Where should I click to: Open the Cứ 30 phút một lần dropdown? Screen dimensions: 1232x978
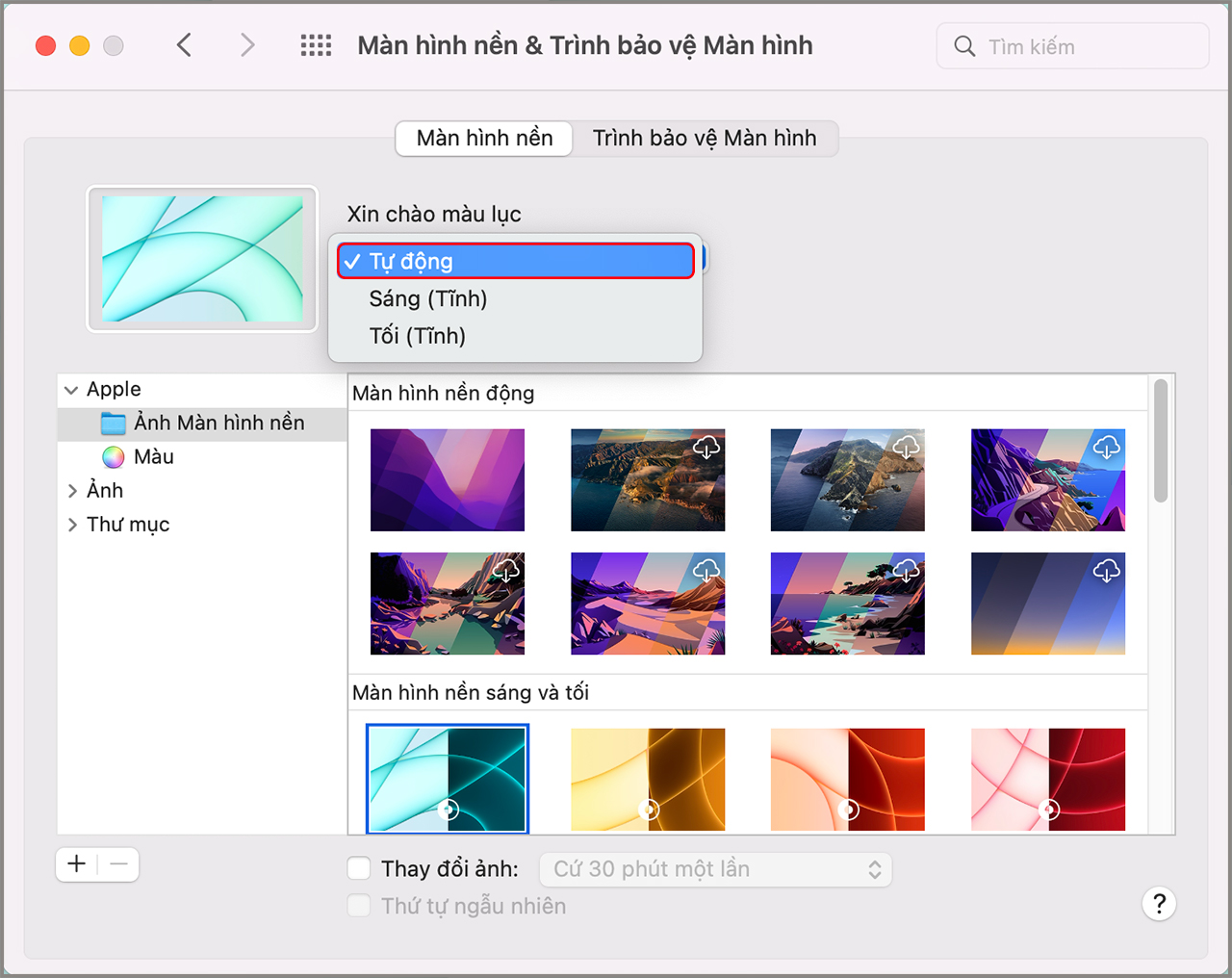click(x=716, y=869)
